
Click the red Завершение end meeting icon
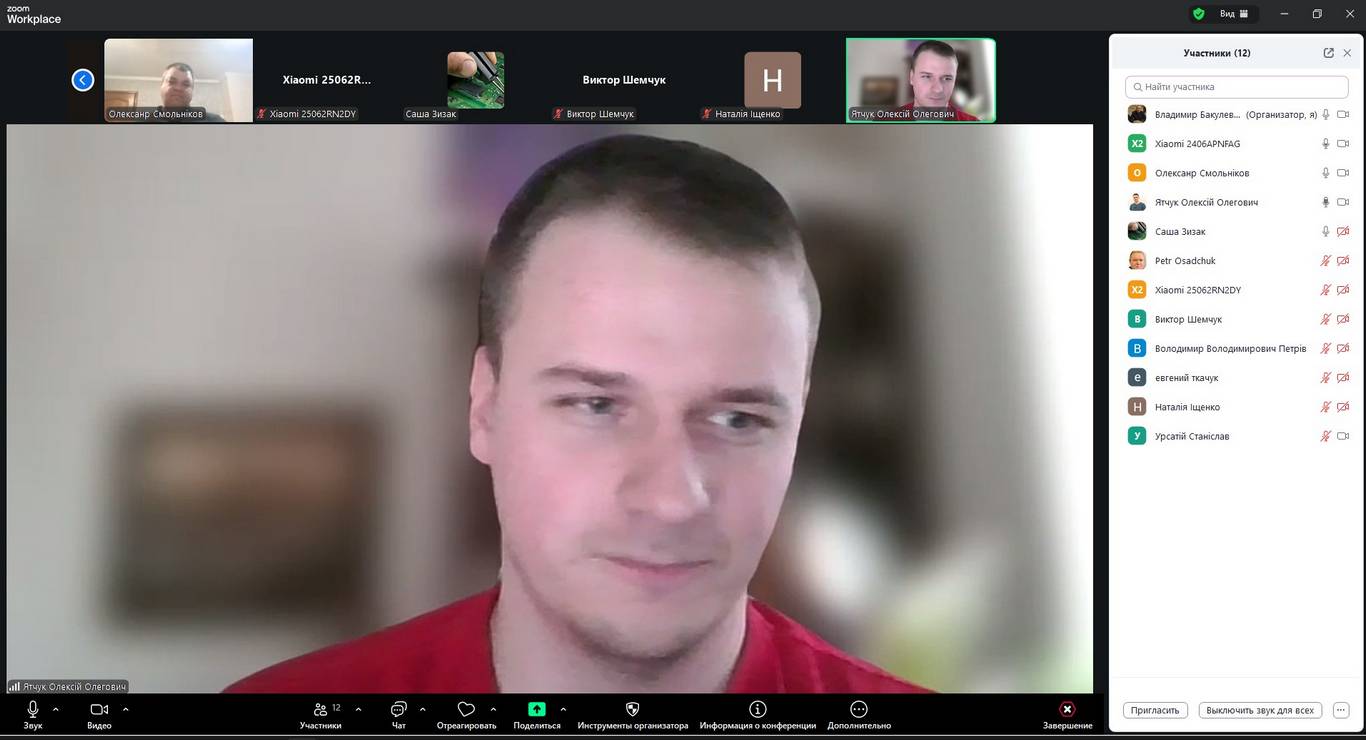pos(1067,709)
